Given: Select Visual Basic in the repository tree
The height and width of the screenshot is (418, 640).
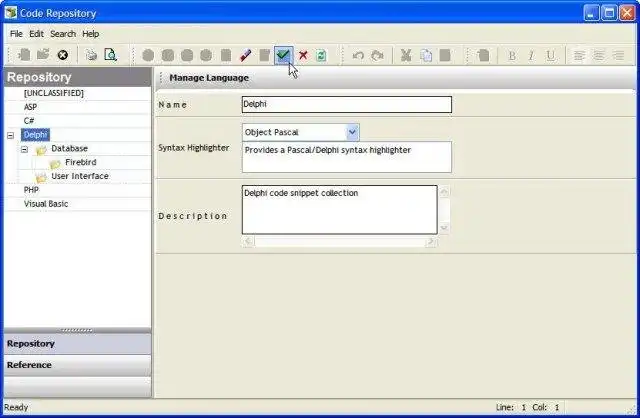Looking at the screenshot, I should tap(46, 204).
